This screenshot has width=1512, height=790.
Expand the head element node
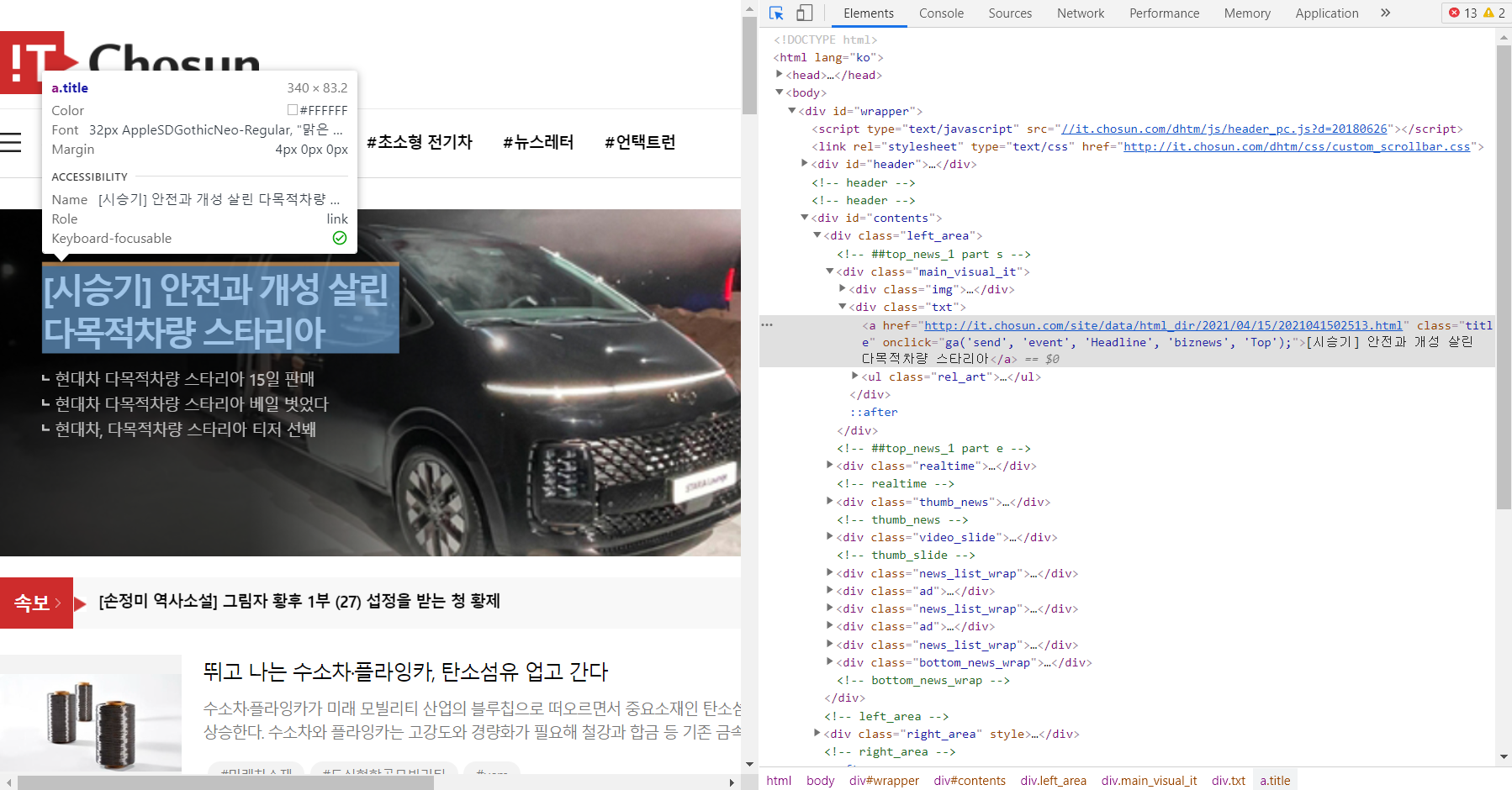(x=780, y=75)
